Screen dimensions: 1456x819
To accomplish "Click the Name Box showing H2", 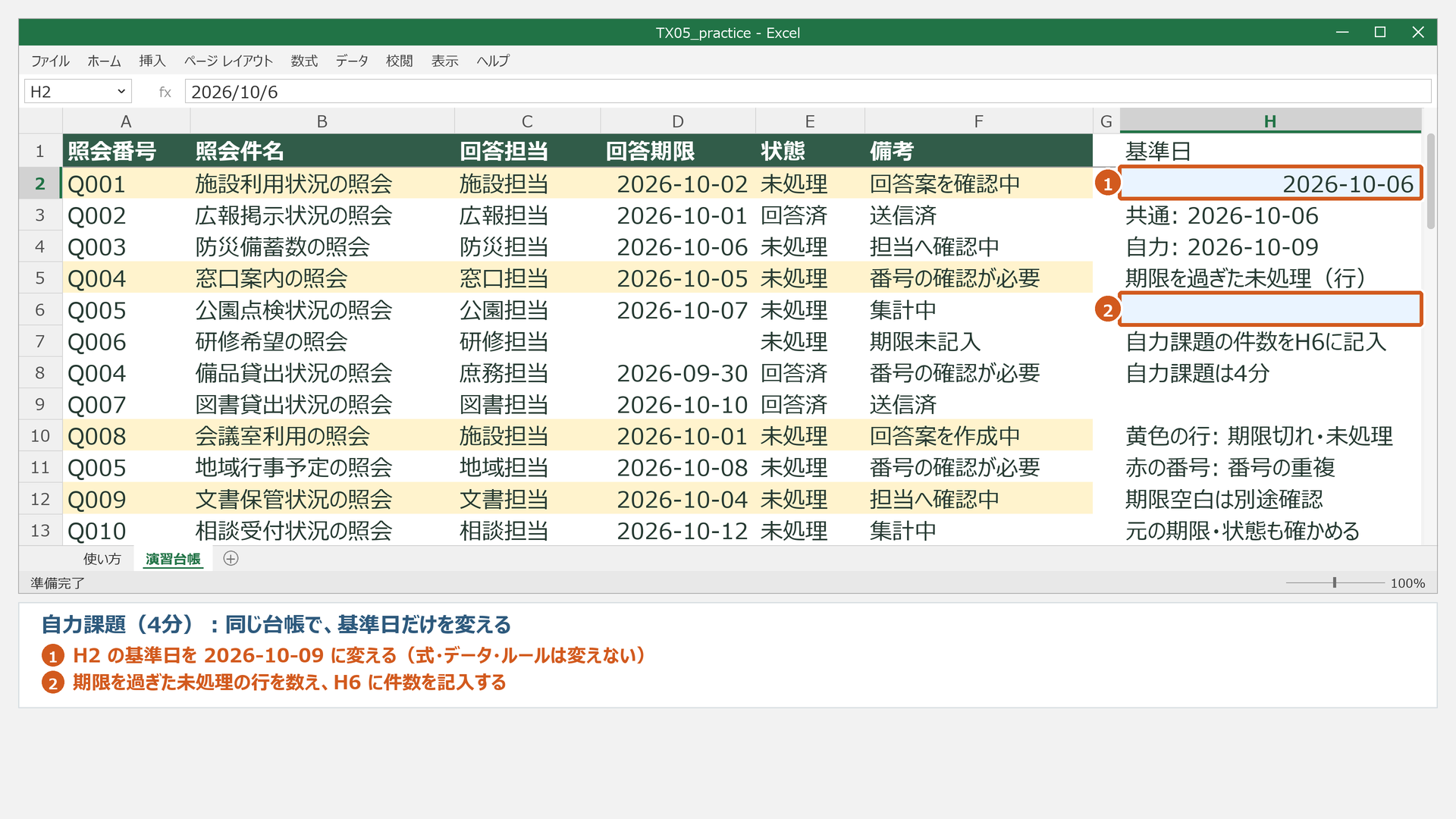I will (77, 92).
